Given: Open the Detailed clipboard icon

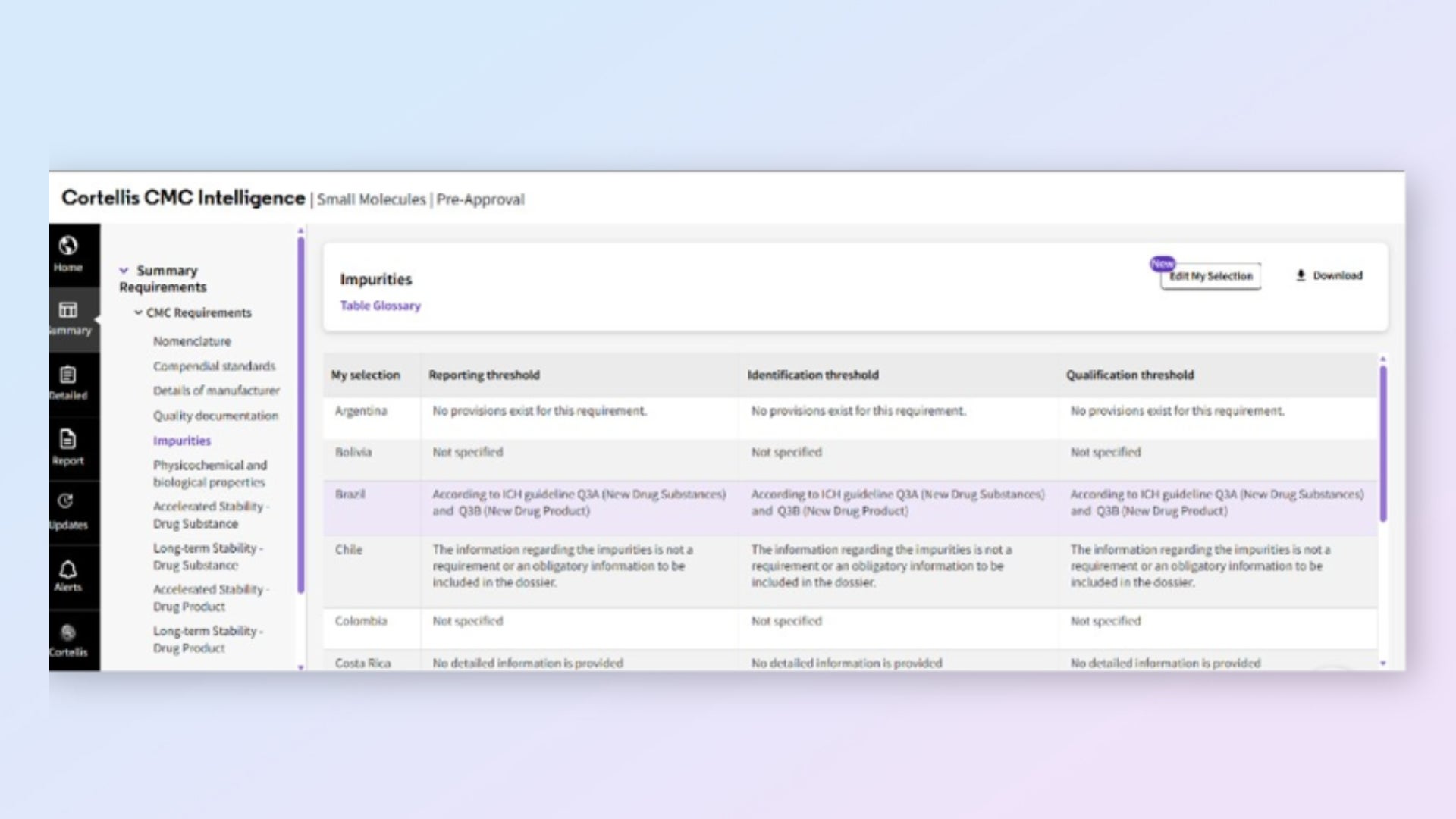Looking at the screenshot, I should click(x=68, y=375).
